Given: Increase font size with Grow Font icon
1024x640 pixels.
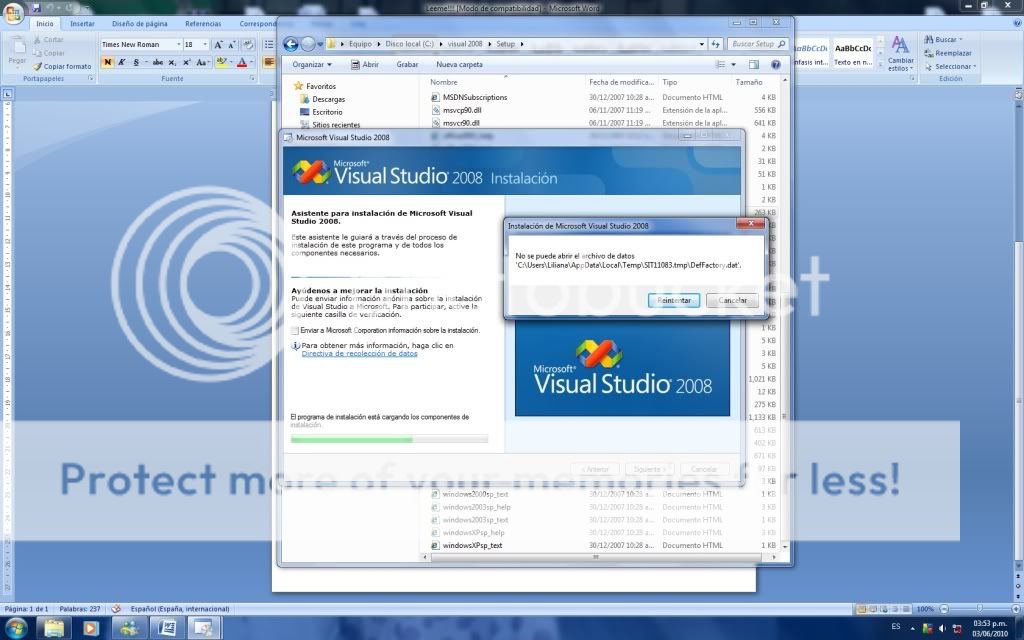Looking at the screenshot, I should (218, 44).
